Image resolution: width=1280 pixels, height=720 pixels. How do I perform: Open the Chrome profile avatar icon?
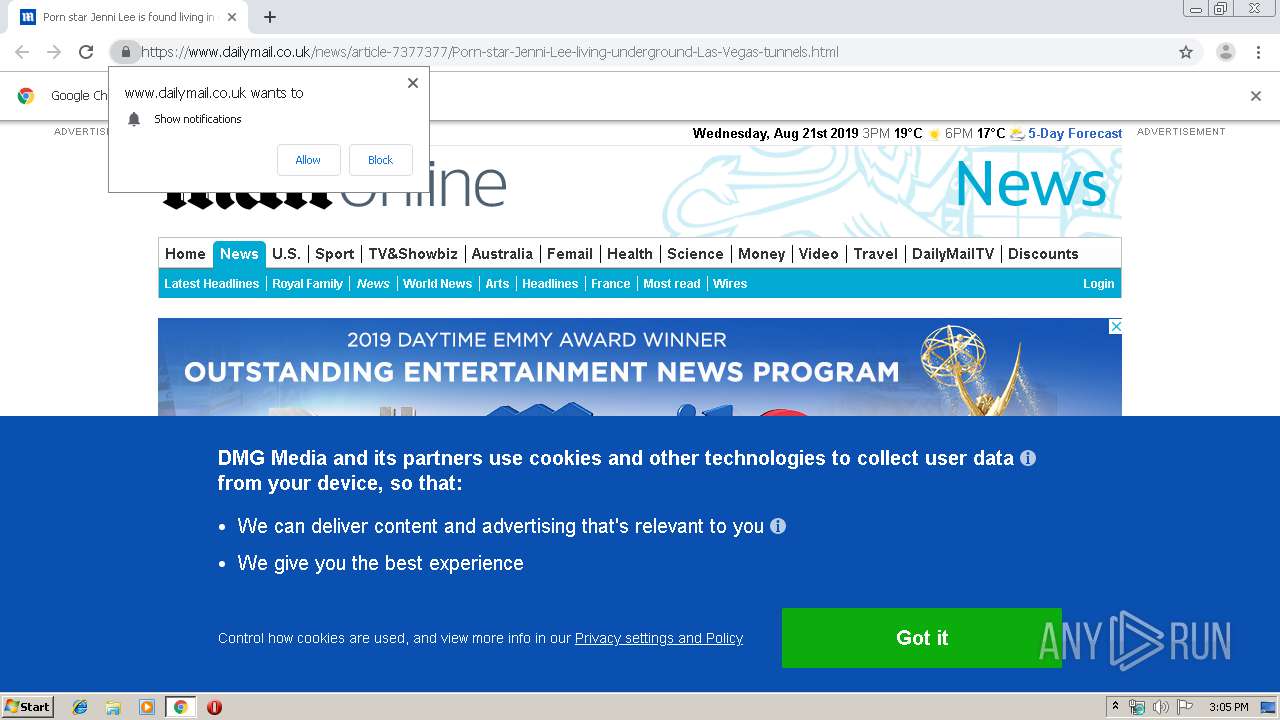pyautogui.click(x=1226, y=52)
